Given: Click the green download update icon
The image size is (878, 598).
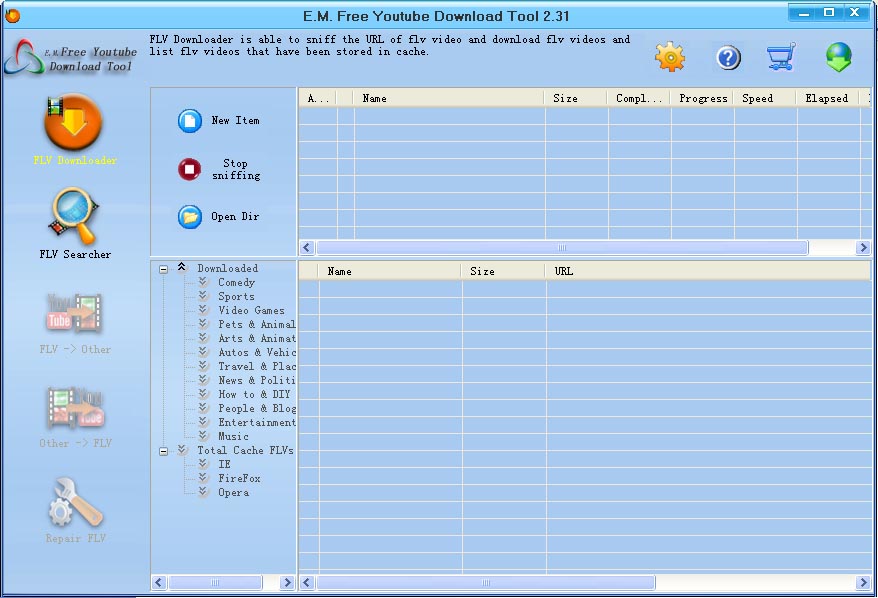Looking at the screenshot, I should coord(838,57).
